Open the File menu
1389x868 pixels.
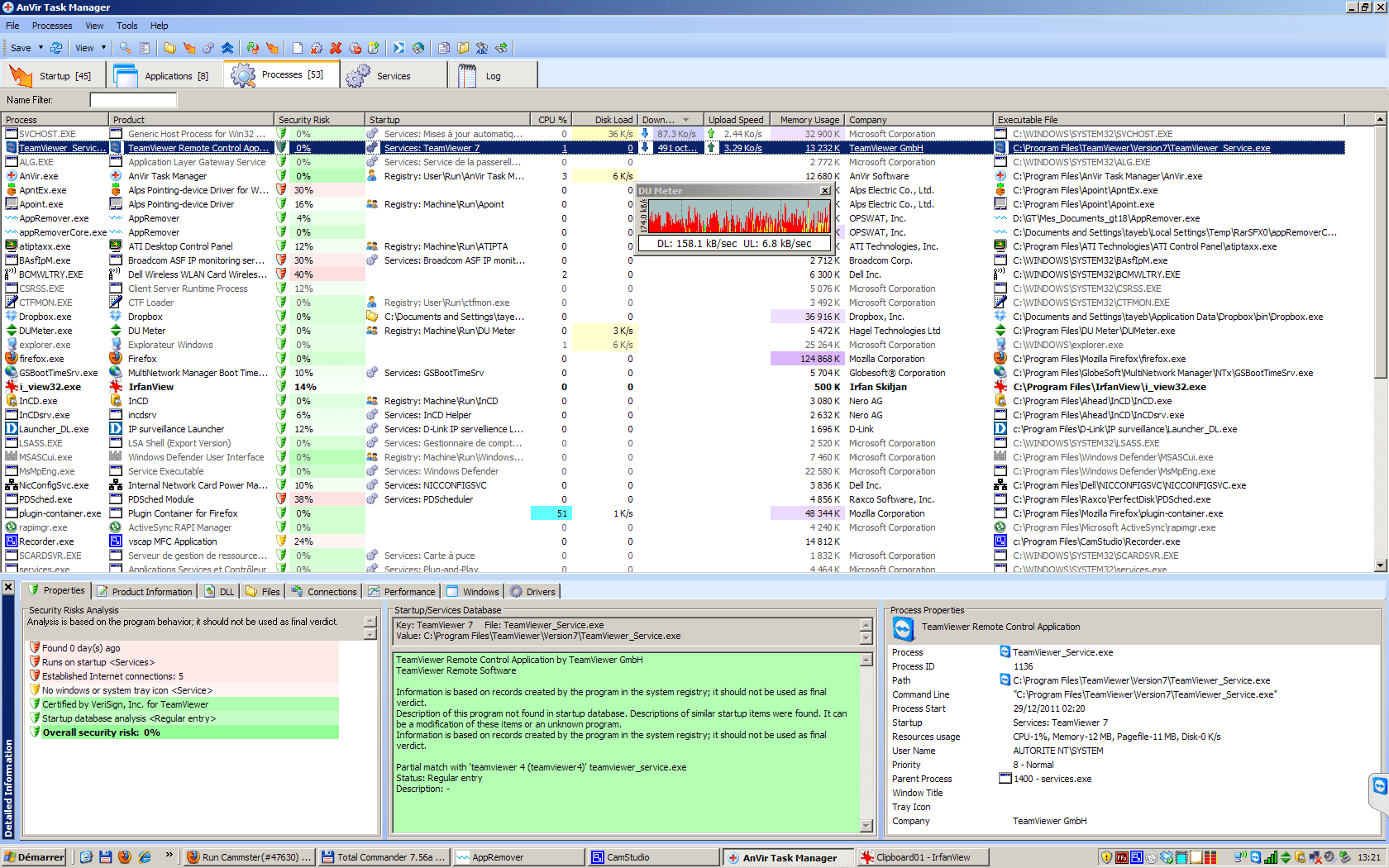tap(12, 26)
